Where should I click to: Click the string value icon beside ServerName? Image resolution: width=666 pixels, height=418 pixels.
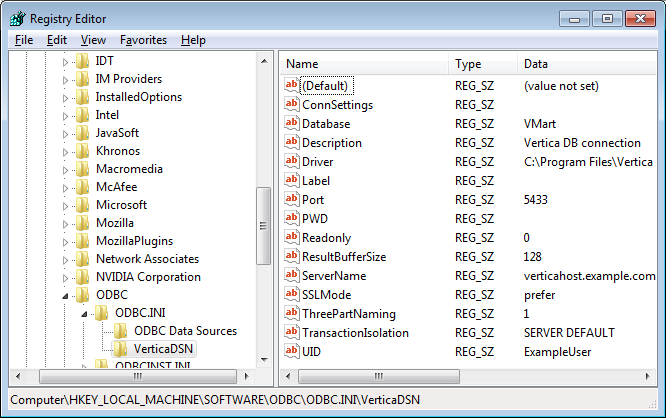(x=292, y=276)
